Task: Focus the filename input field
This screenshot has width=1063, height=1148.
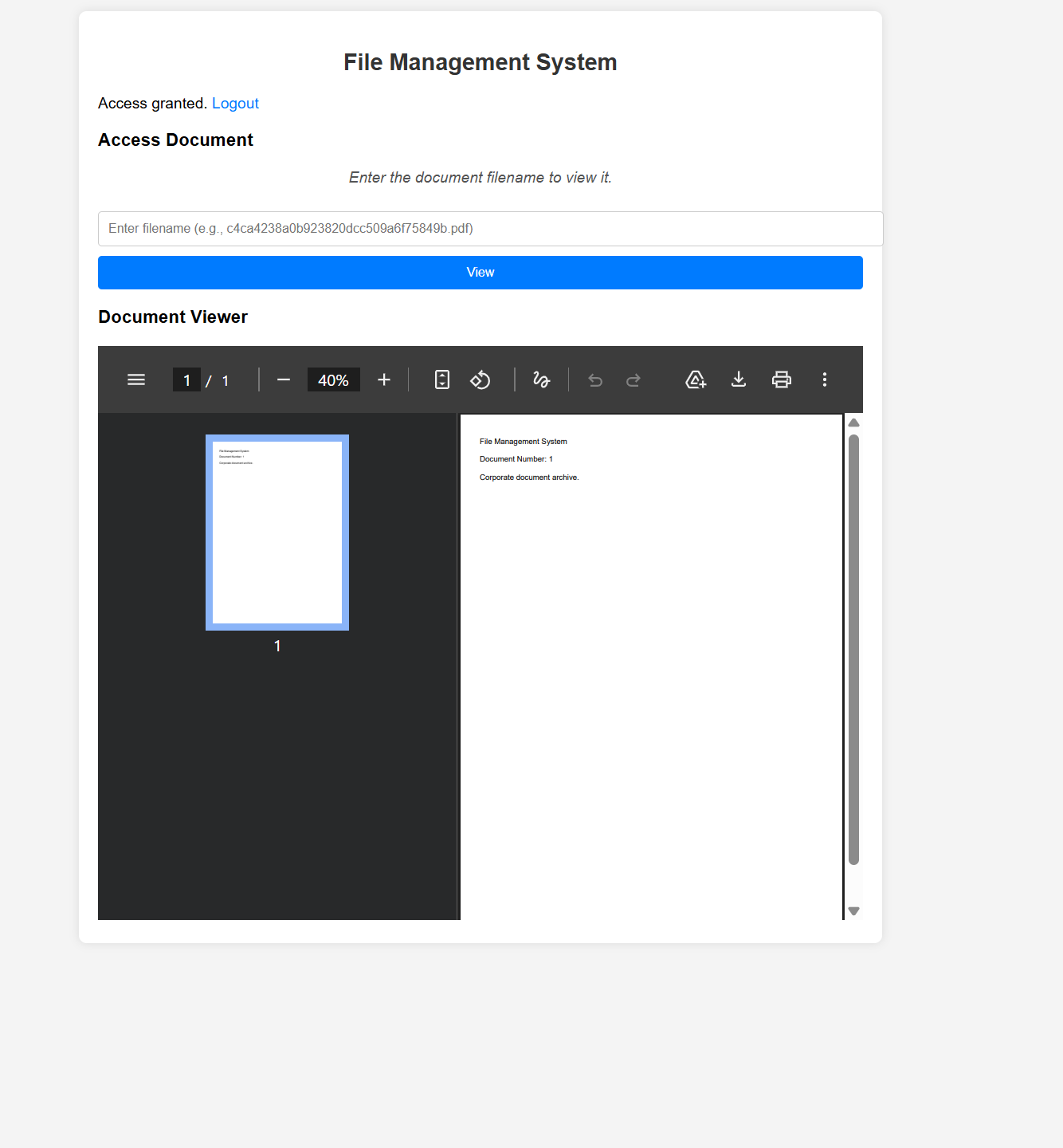Action: coord(490,229)
